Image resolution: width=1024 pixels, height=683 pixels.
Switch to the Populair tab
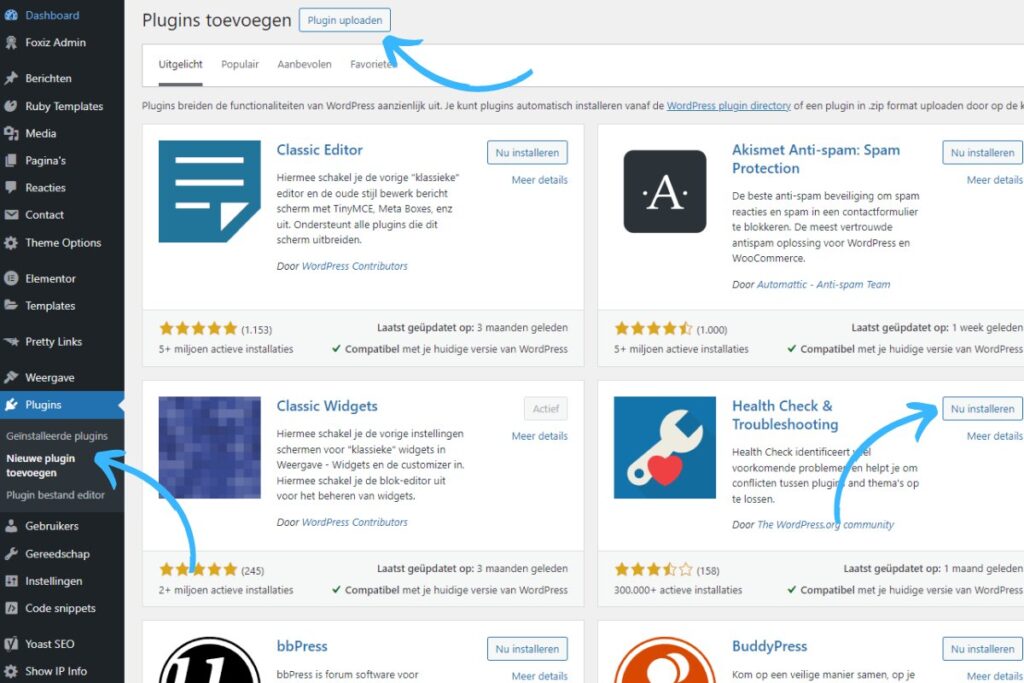pyautogui.click(x=240, y=64)
